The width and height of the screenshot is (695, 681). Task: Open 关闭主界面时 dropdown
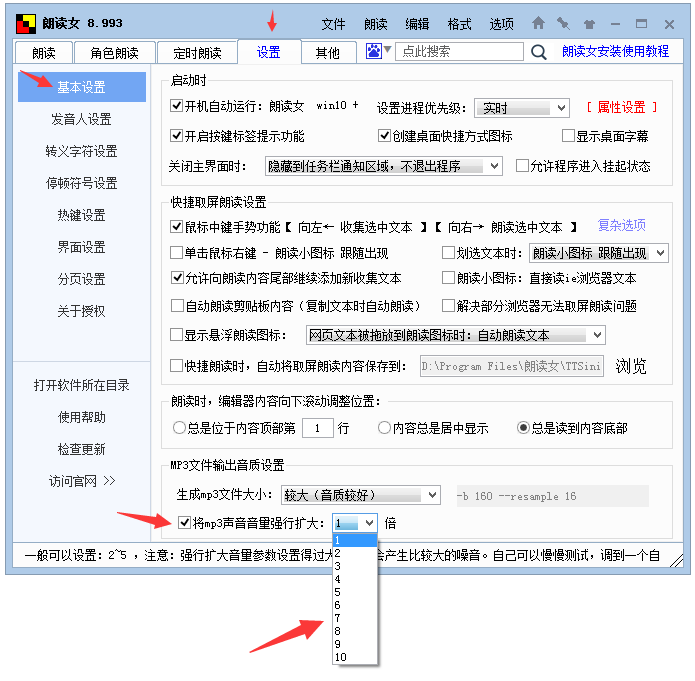[383, 166]
